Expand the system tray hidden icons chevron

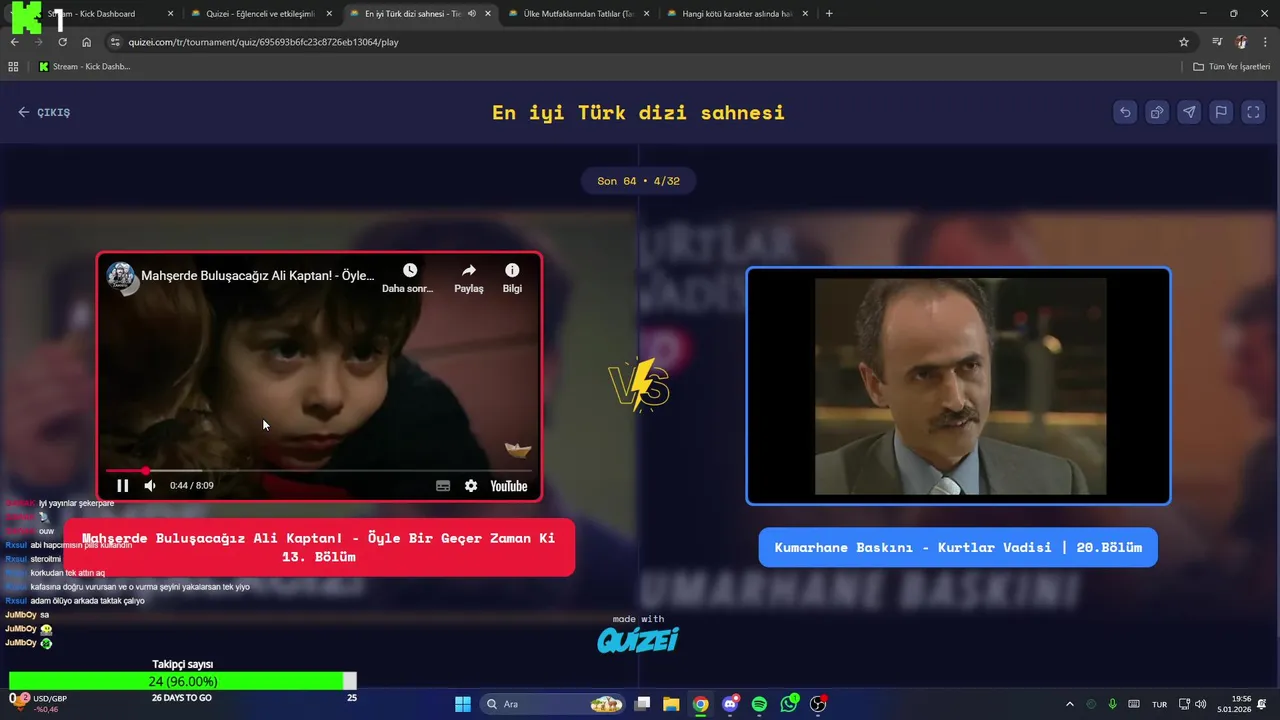1069,704
